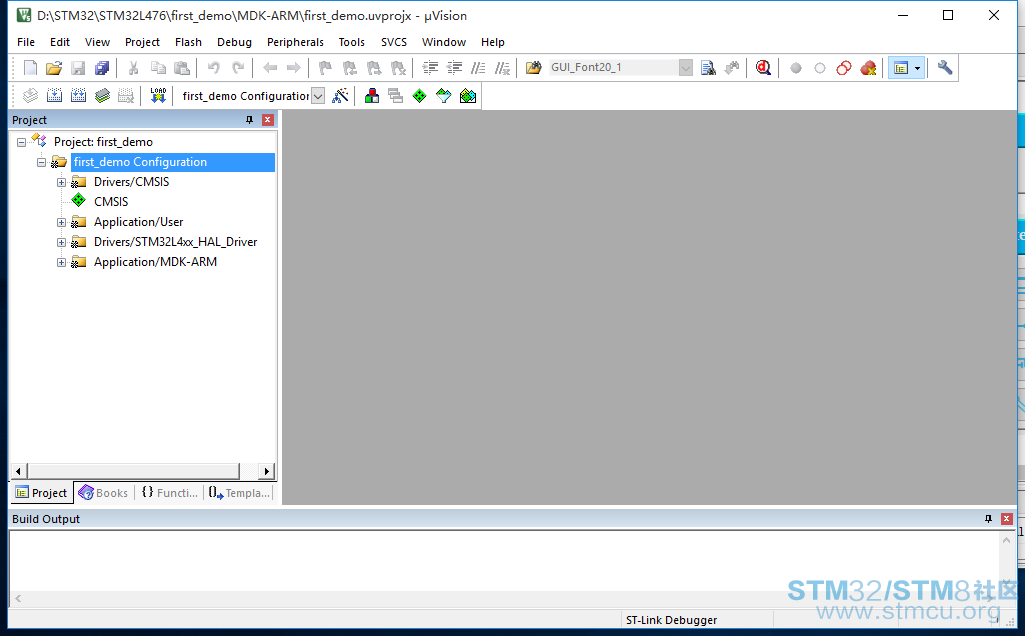
Task: Create a new file with the New icon
Action: click(x=30, y=67)
